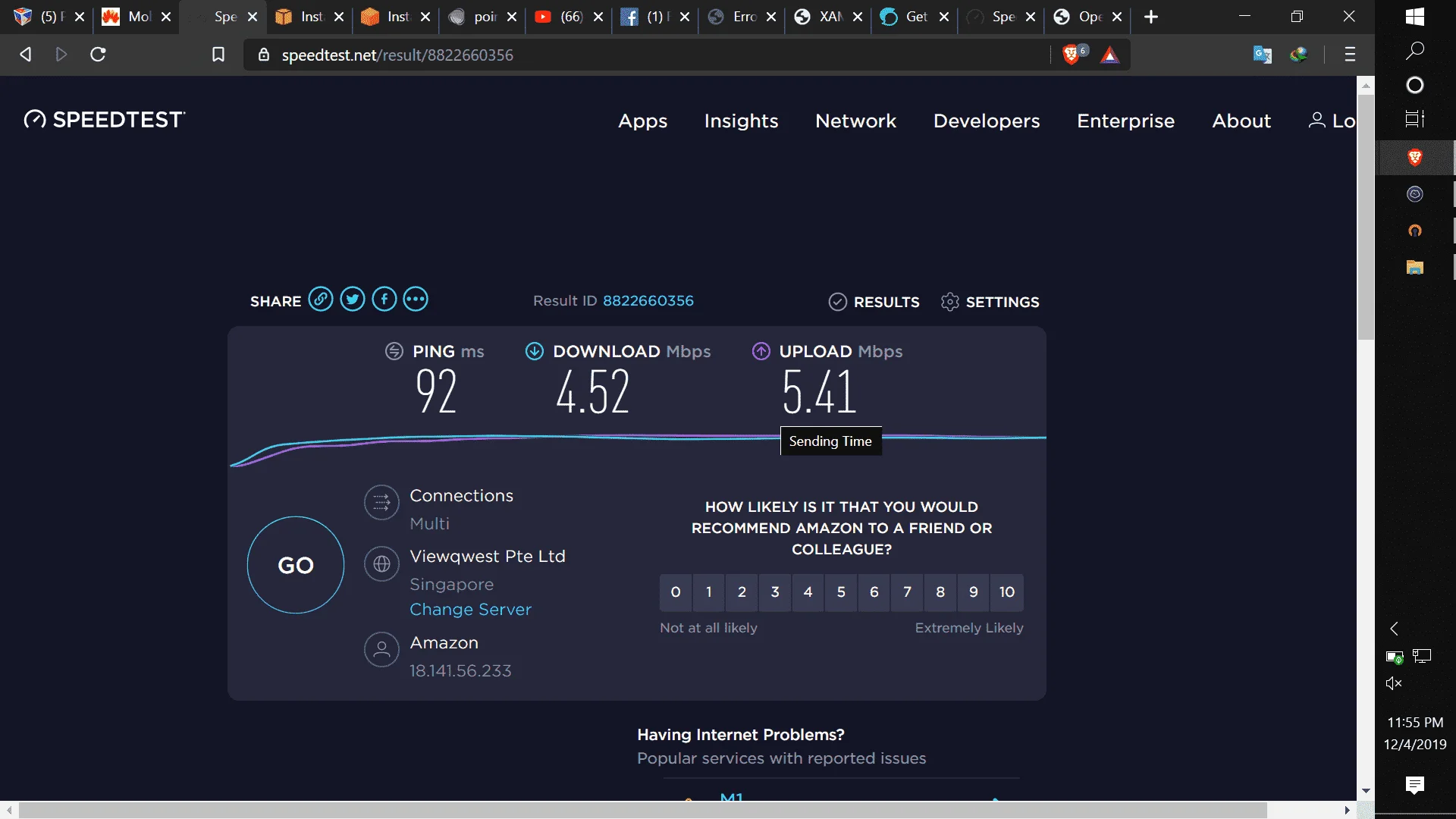1456x819 pixels.
Task: Open the Enterprise menu
Action: coord(1125,121)
